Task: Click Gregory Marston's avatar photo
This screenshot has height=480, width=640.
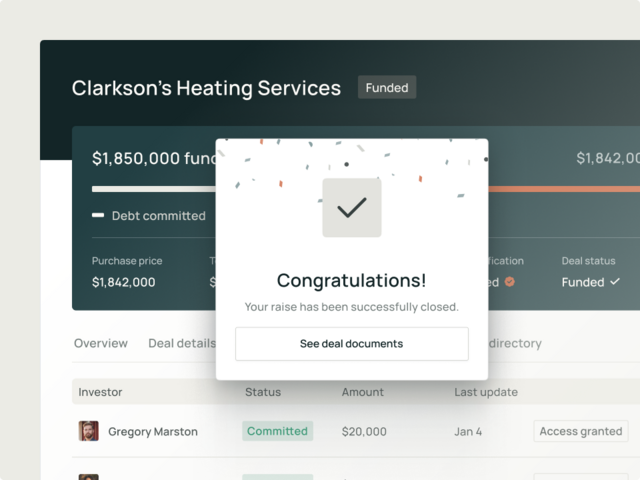Action: (x=89, y=431)
